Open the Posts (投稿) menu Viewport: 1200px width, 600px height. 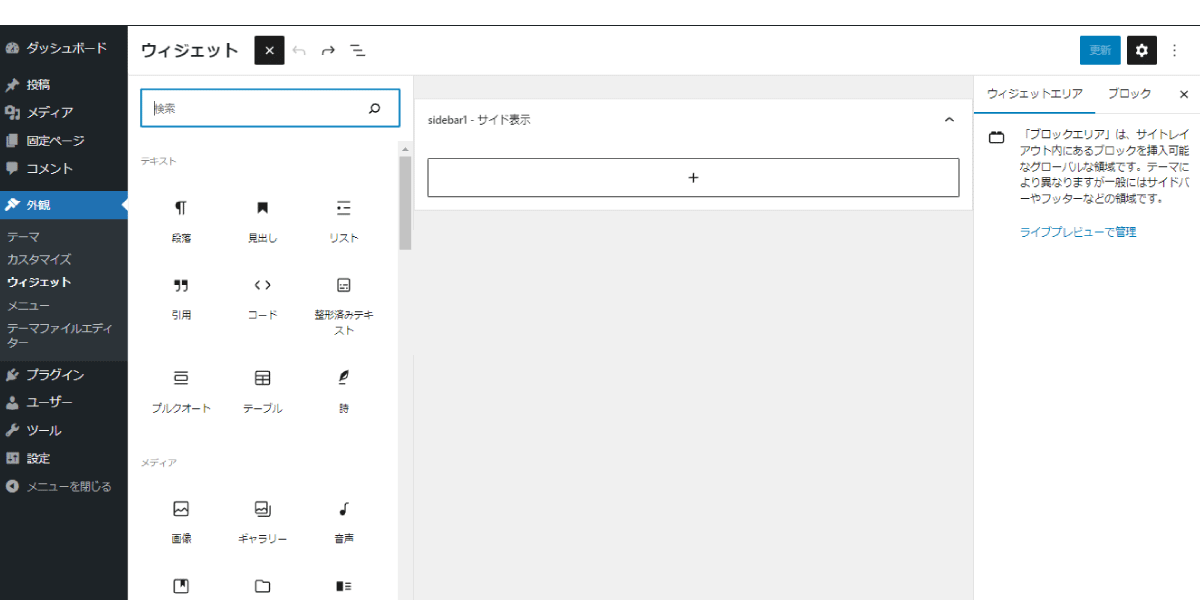point(64,85)
